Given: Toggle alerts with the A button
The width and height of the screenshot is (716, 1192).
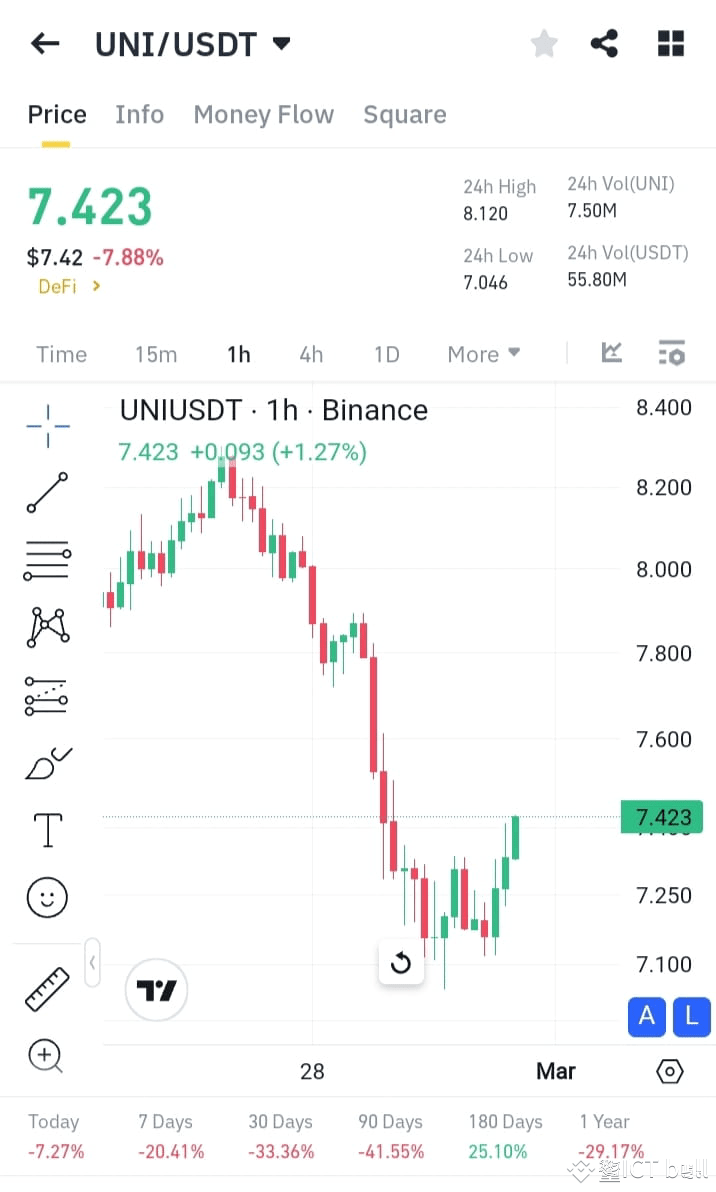Looking at the screenshot, I should tap(646, 1017).
